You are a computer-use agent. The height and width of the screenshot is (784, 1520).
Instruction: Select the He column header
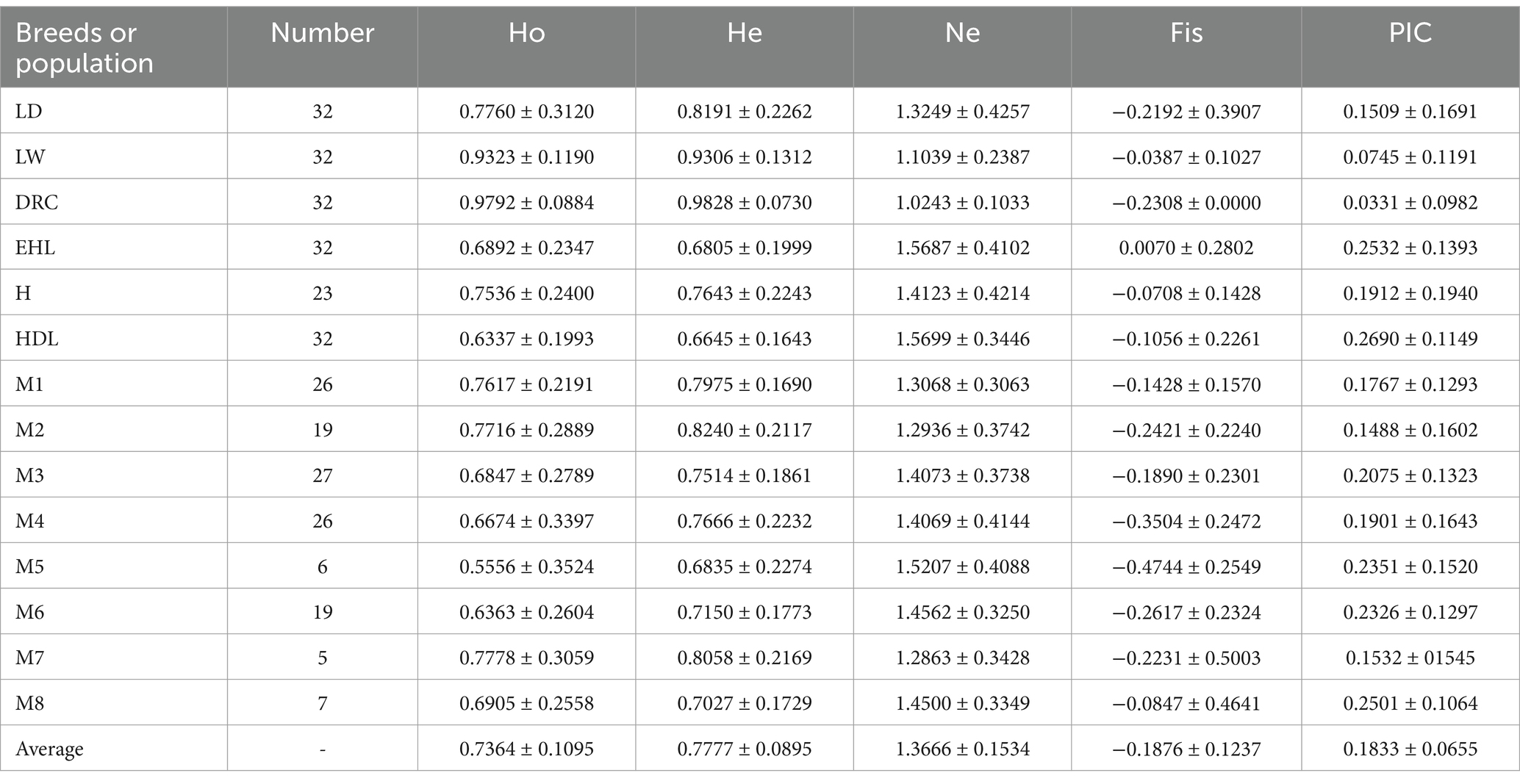745,33
